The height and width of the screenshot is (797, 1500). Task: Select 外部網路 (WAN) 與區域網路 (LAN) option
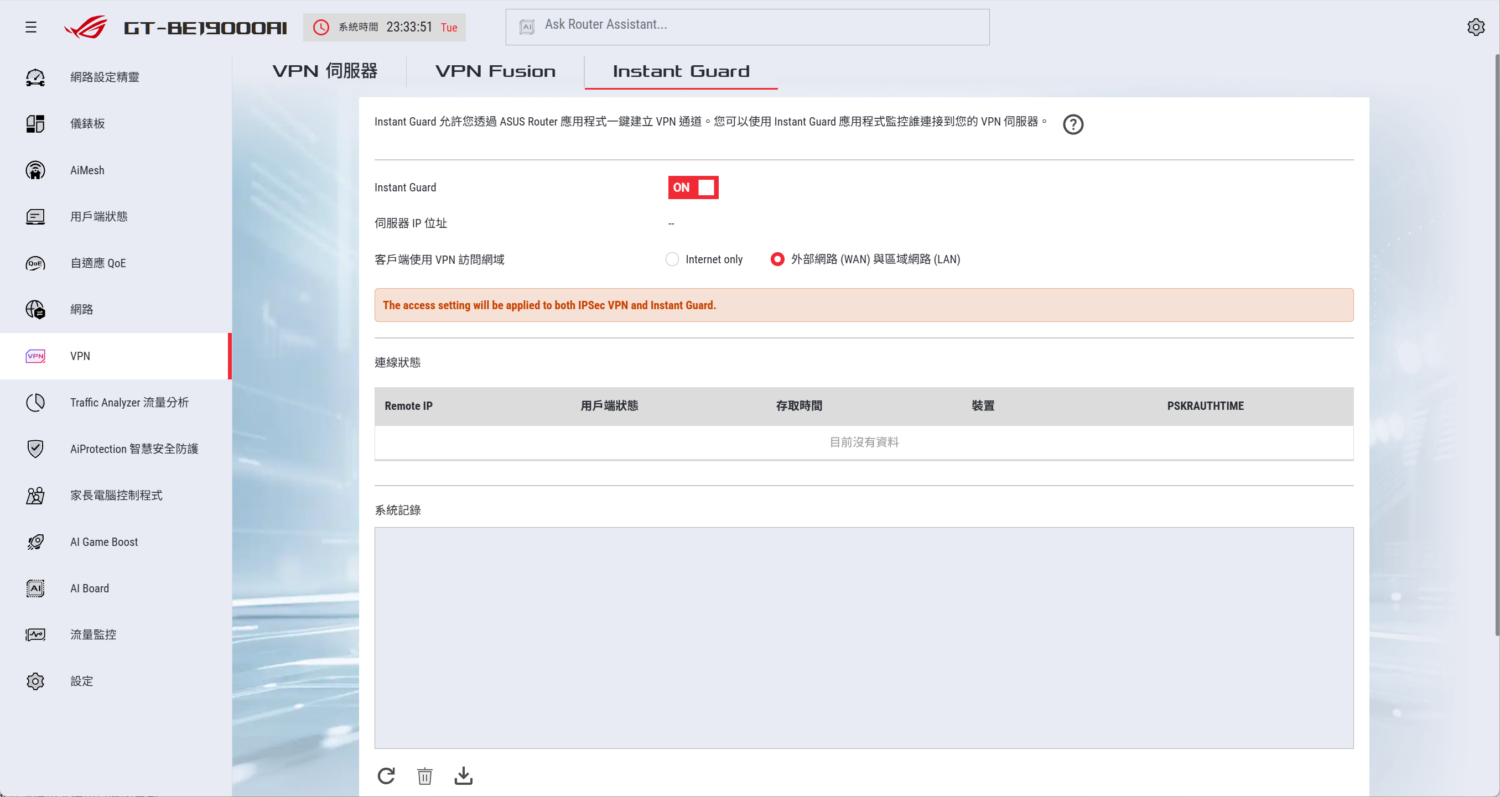click(x=777, y=259)
